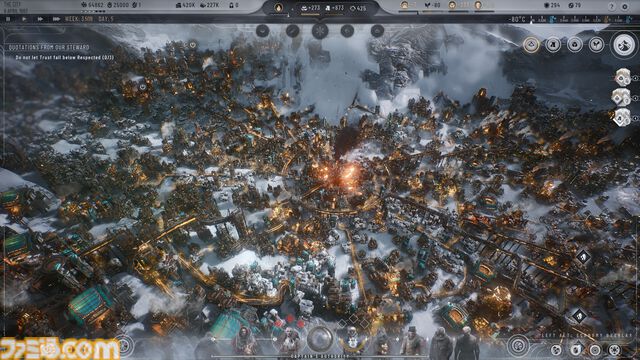
Task: Expand the first hexagon colony notification on right
Action: pos(622,77)
